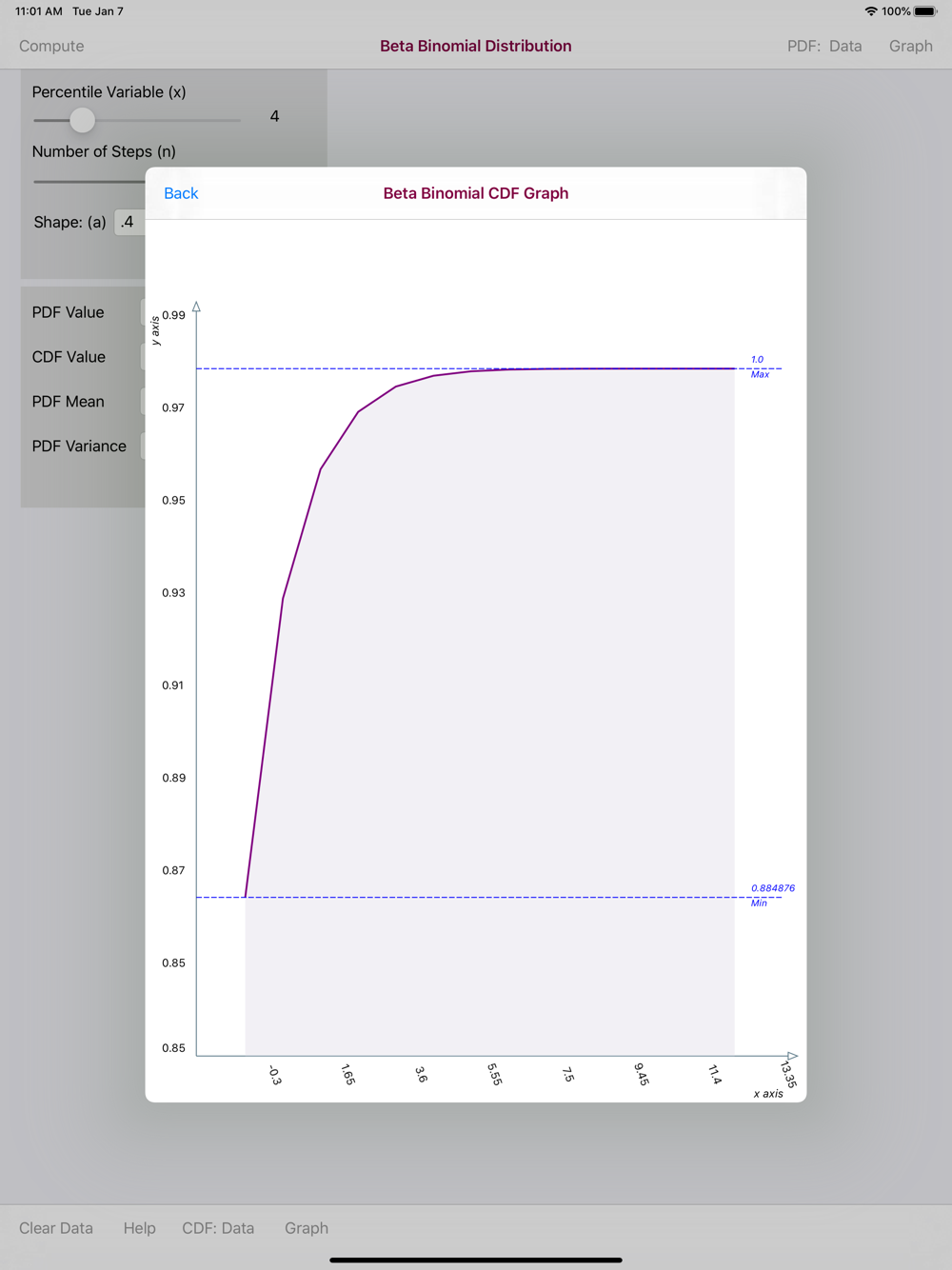Screen dimensions: 952x1270
Task: Click the '1.0 Max' line label
Action: coord(759,367)
